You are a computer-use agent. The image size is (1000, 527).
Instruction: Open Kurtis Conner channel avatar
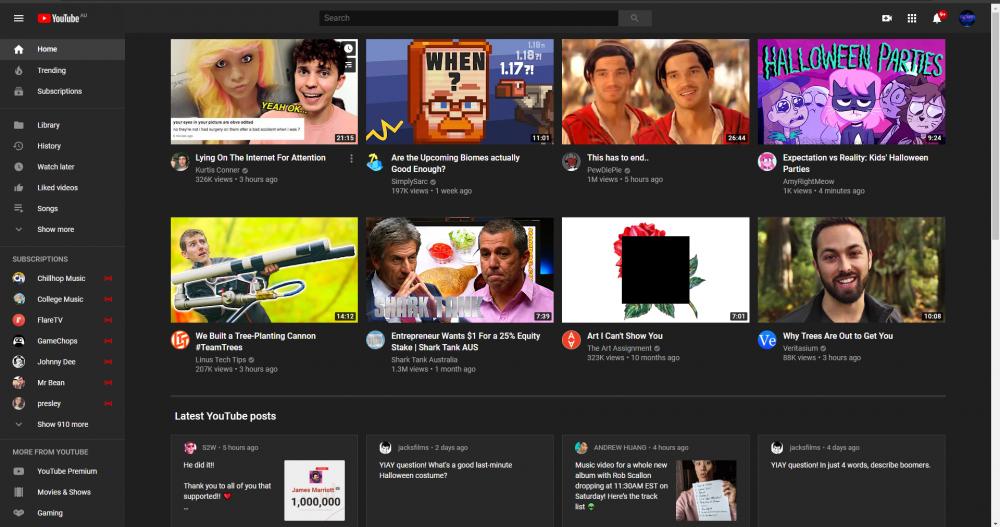[180, 162]
